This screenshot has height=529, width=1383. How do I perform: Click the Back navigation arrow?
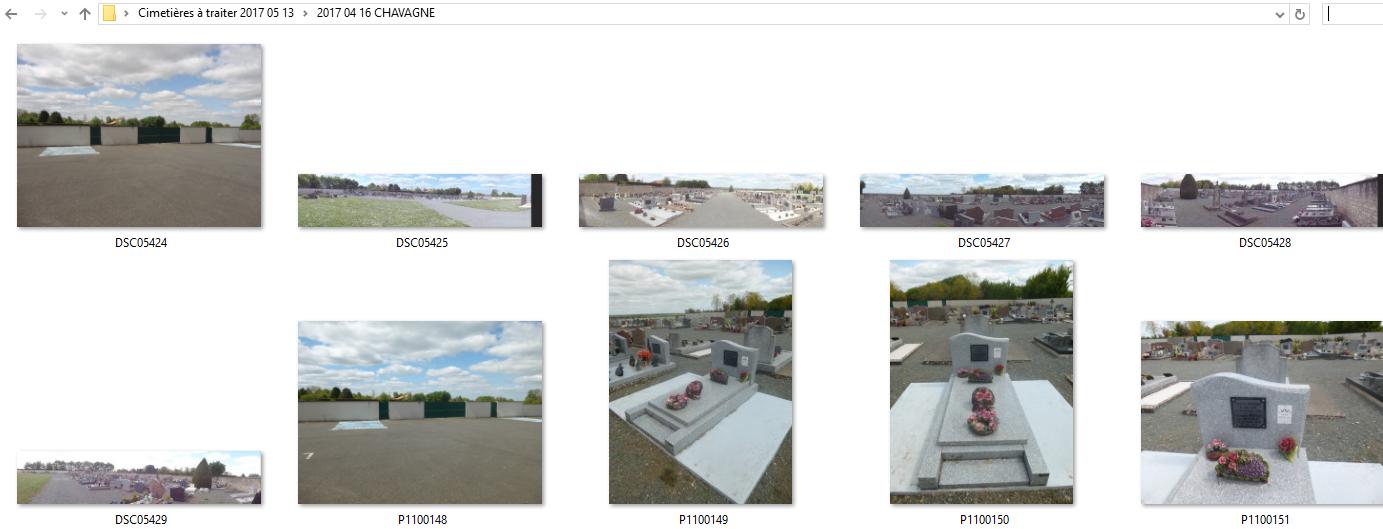(x=12, y=14)
